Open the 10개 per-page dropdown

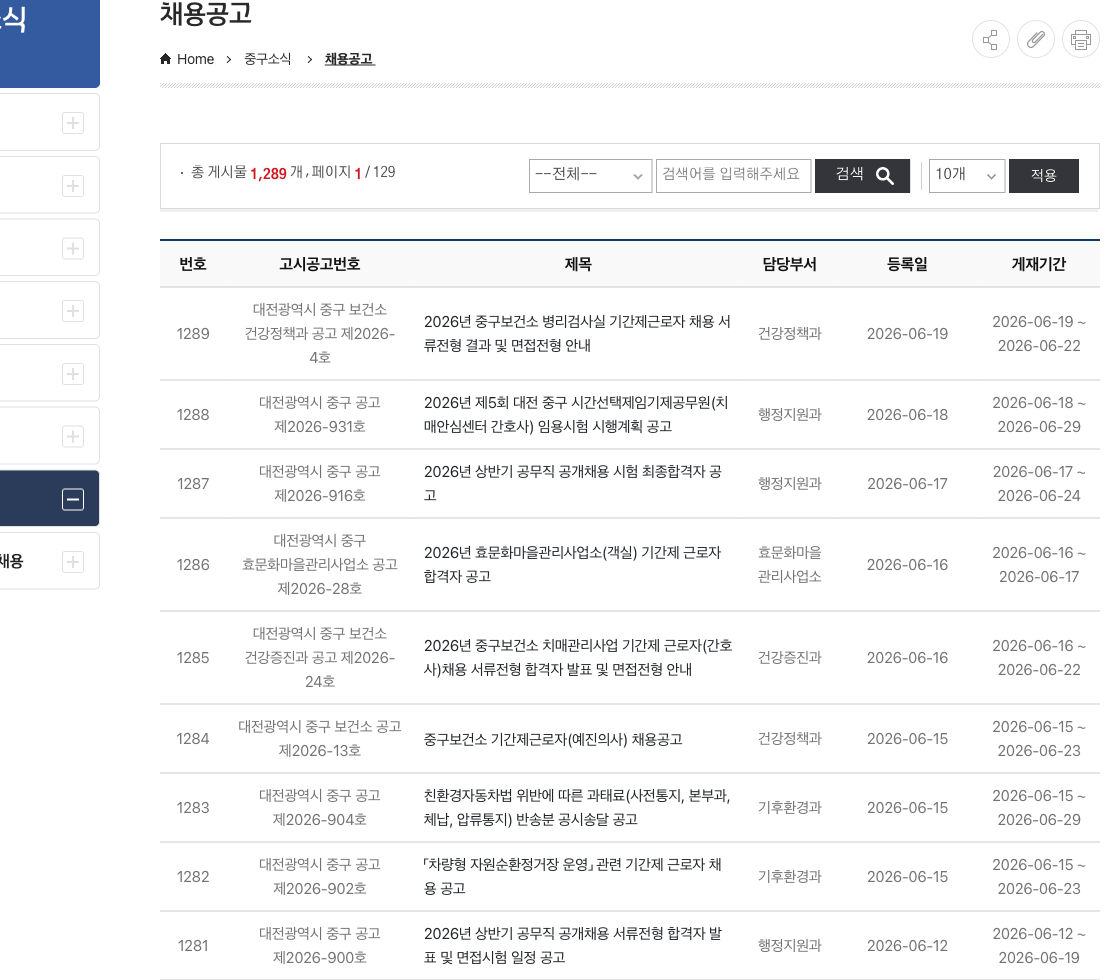pos(966,176)
